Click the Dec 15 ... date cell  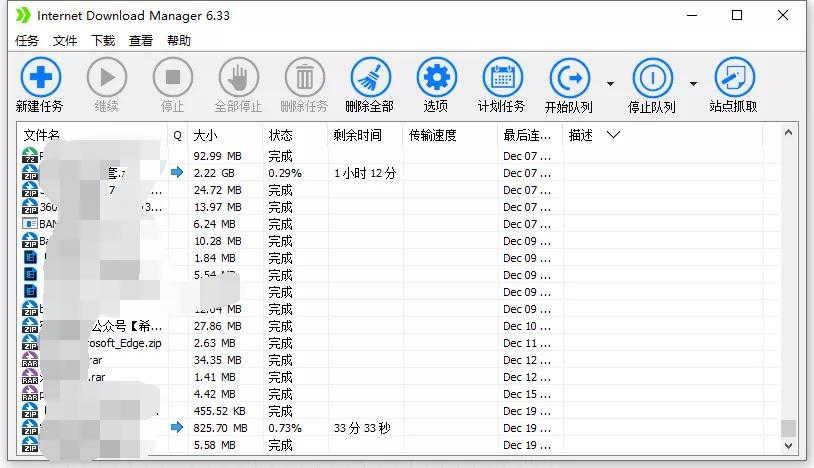point(526,394)
